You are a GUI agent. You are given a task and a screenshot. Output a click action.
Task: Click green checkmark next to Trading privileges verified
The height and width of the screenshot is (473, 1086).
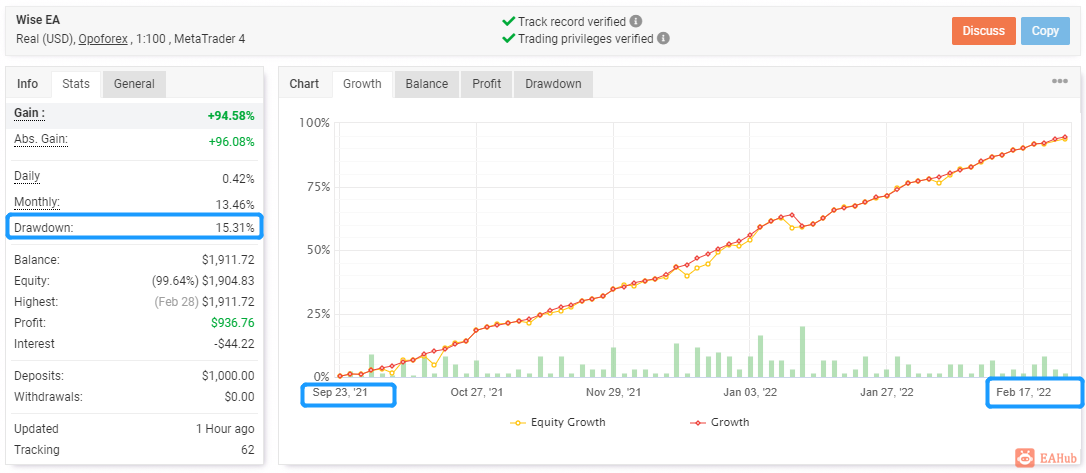coord(508,39)
